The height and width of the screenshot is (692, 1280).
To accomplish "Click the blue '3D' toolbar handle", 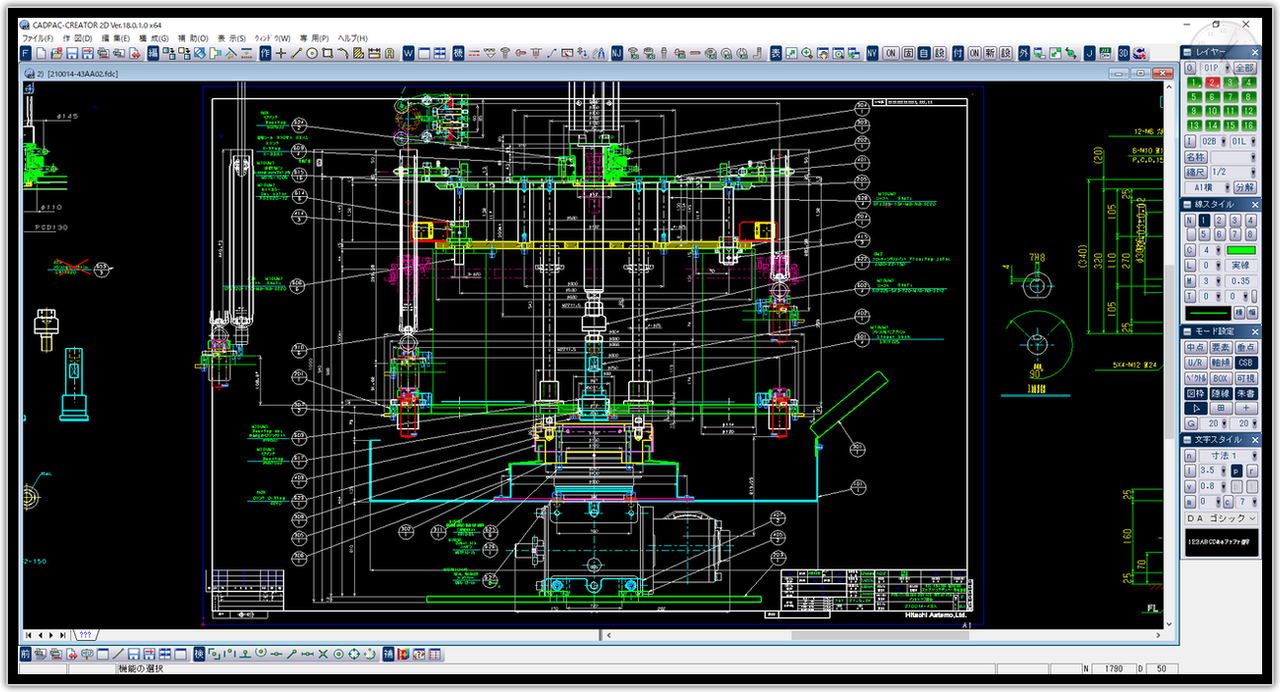I will (x=1123, y=52).
